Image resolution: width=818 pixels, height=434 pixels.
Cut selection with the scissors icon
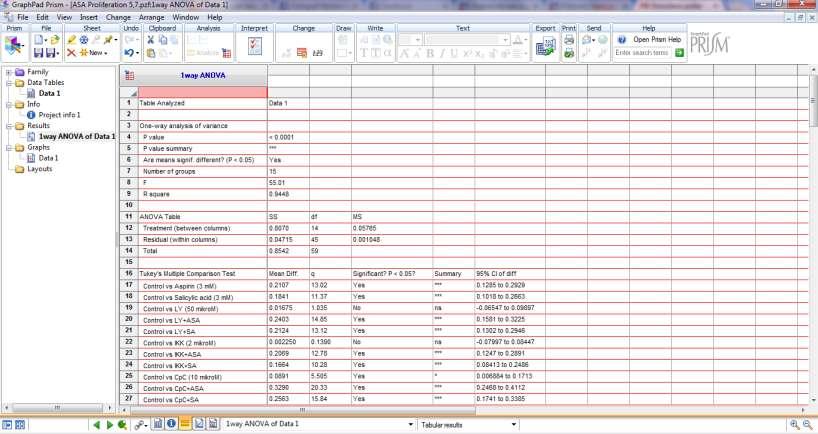click(x=150, y=40)
